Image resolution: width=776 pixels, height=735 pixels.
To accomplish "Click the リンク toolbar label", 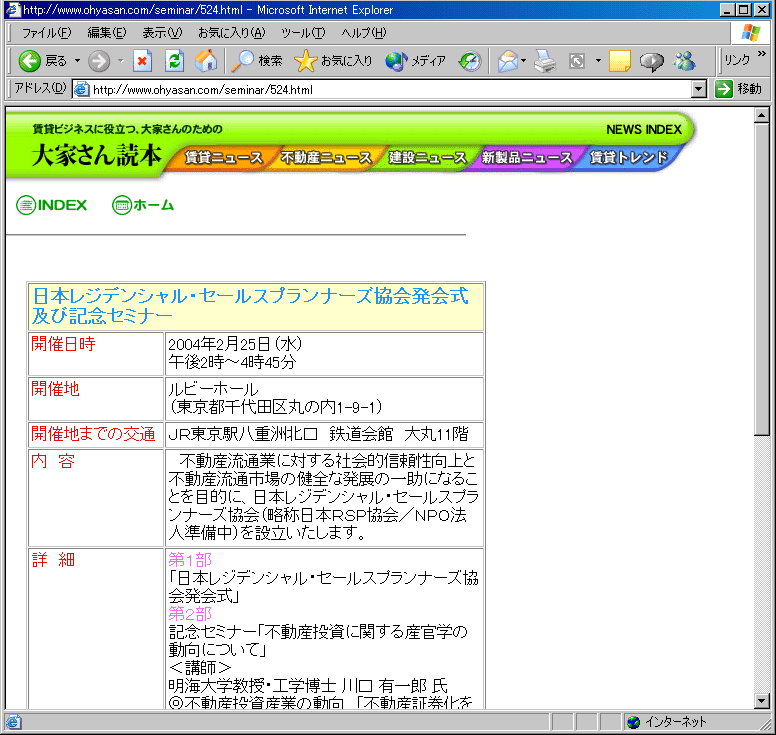I will pos(737,60).
